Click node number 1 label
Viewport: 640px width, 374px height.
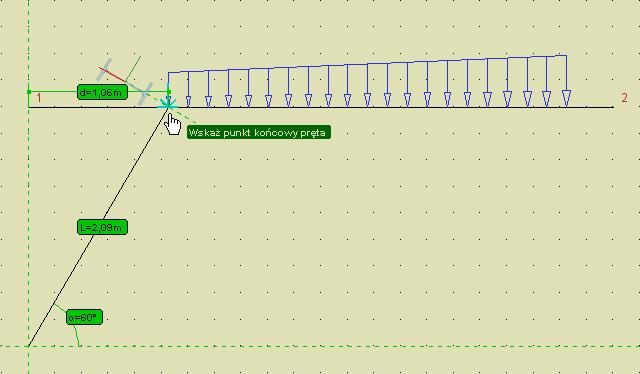point(39,98)
